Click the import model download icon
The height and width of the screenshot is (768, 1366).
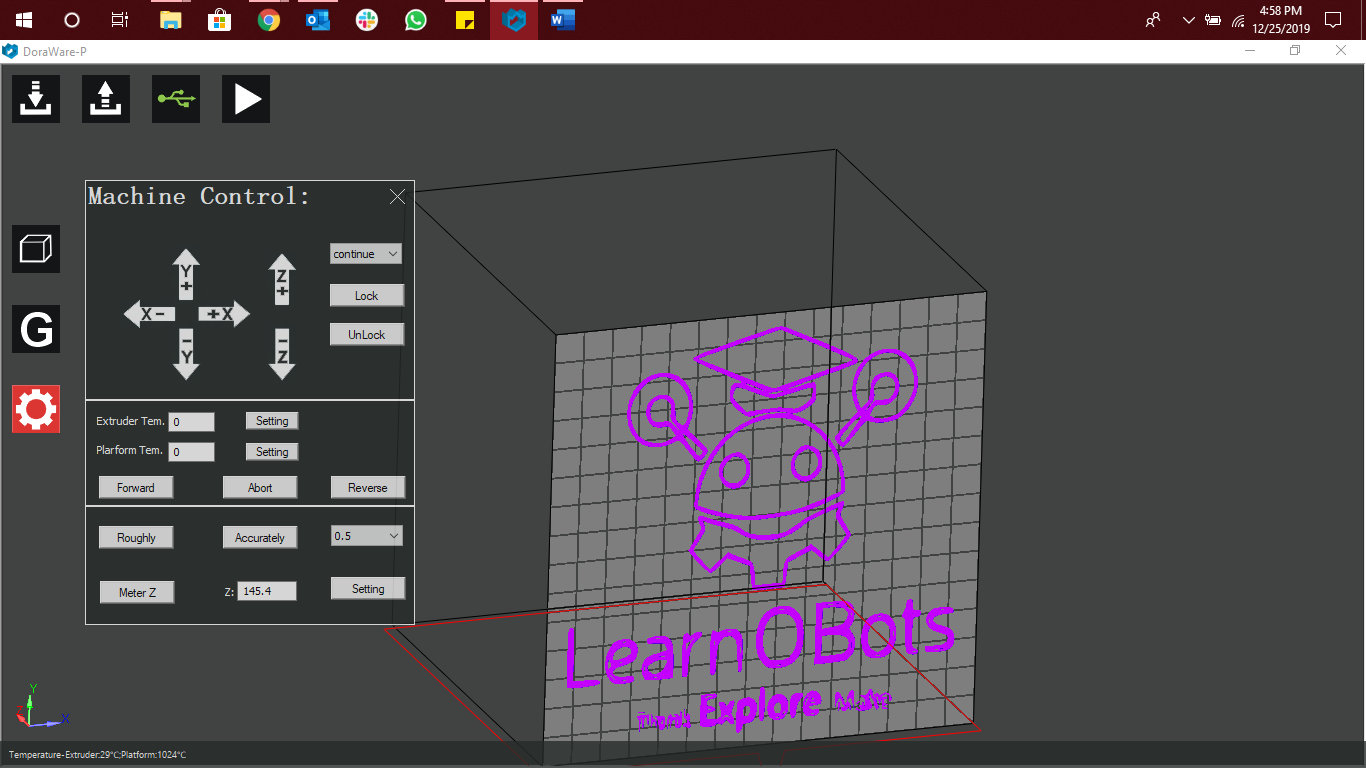pos(36,99)
